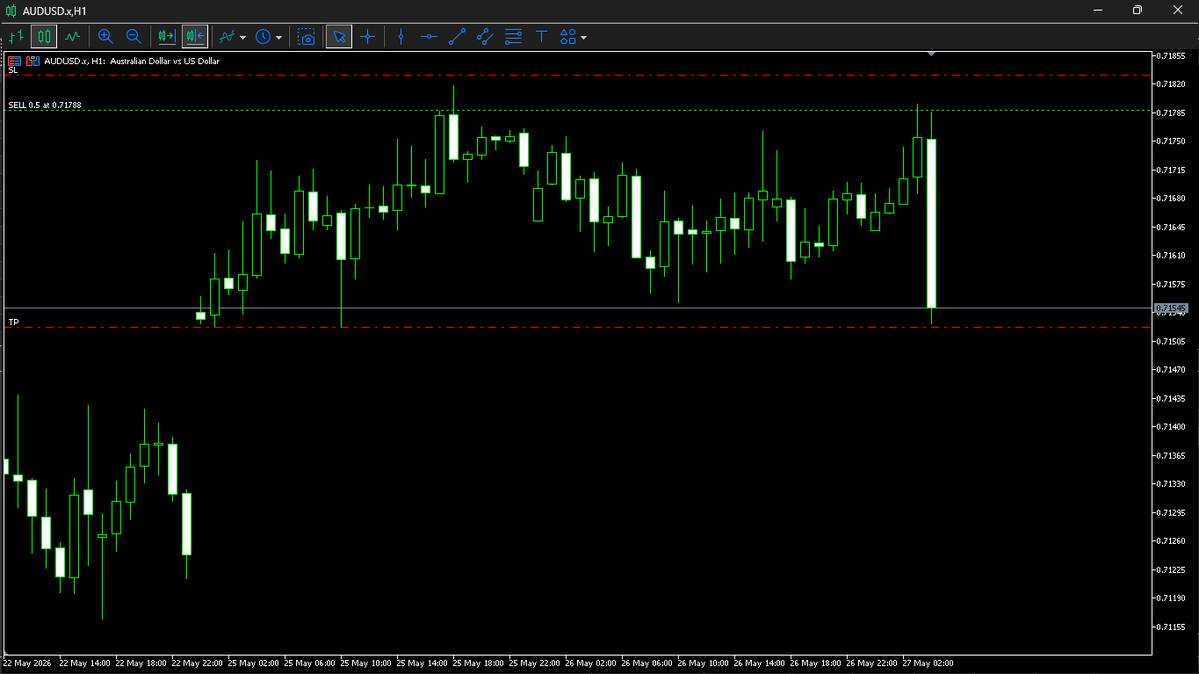This screenshot has height=674, width=1199.
Task: Click the 25 May 14:00 time label
Action: pyautogui.click(x=422, y=663)
